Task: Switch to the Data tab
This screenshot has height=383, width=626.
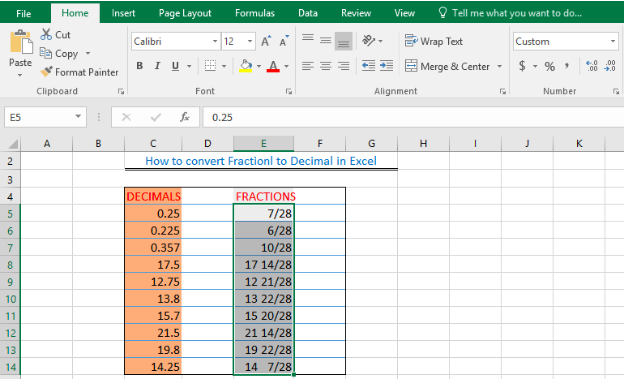Action: tap(308, 13)
